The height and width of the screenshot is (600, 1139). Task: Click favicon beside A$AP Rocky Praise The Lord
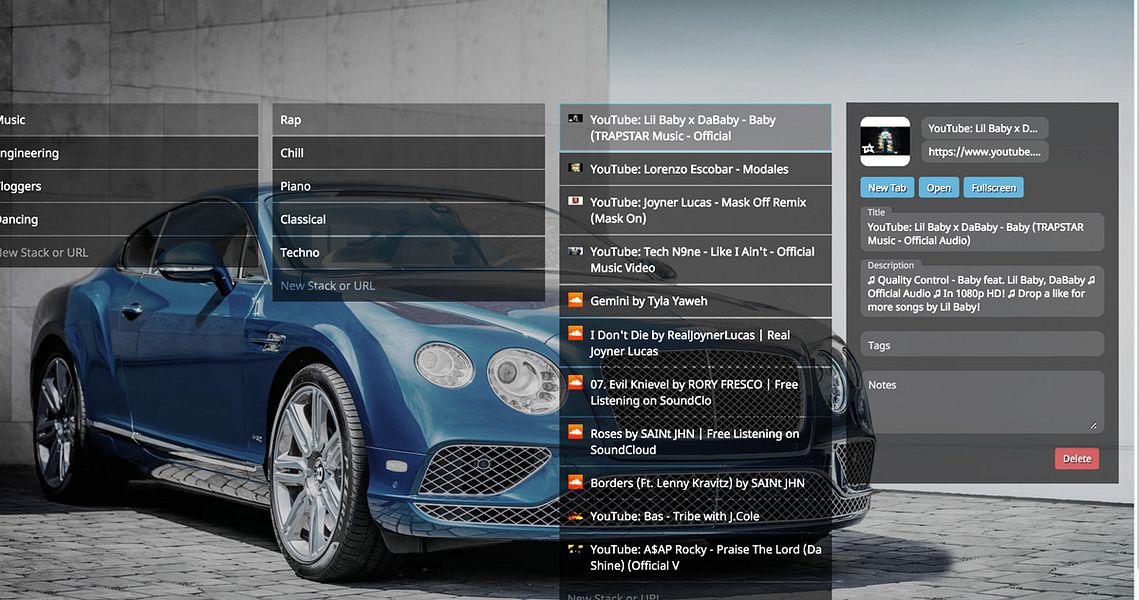click(x=575, y=548)
